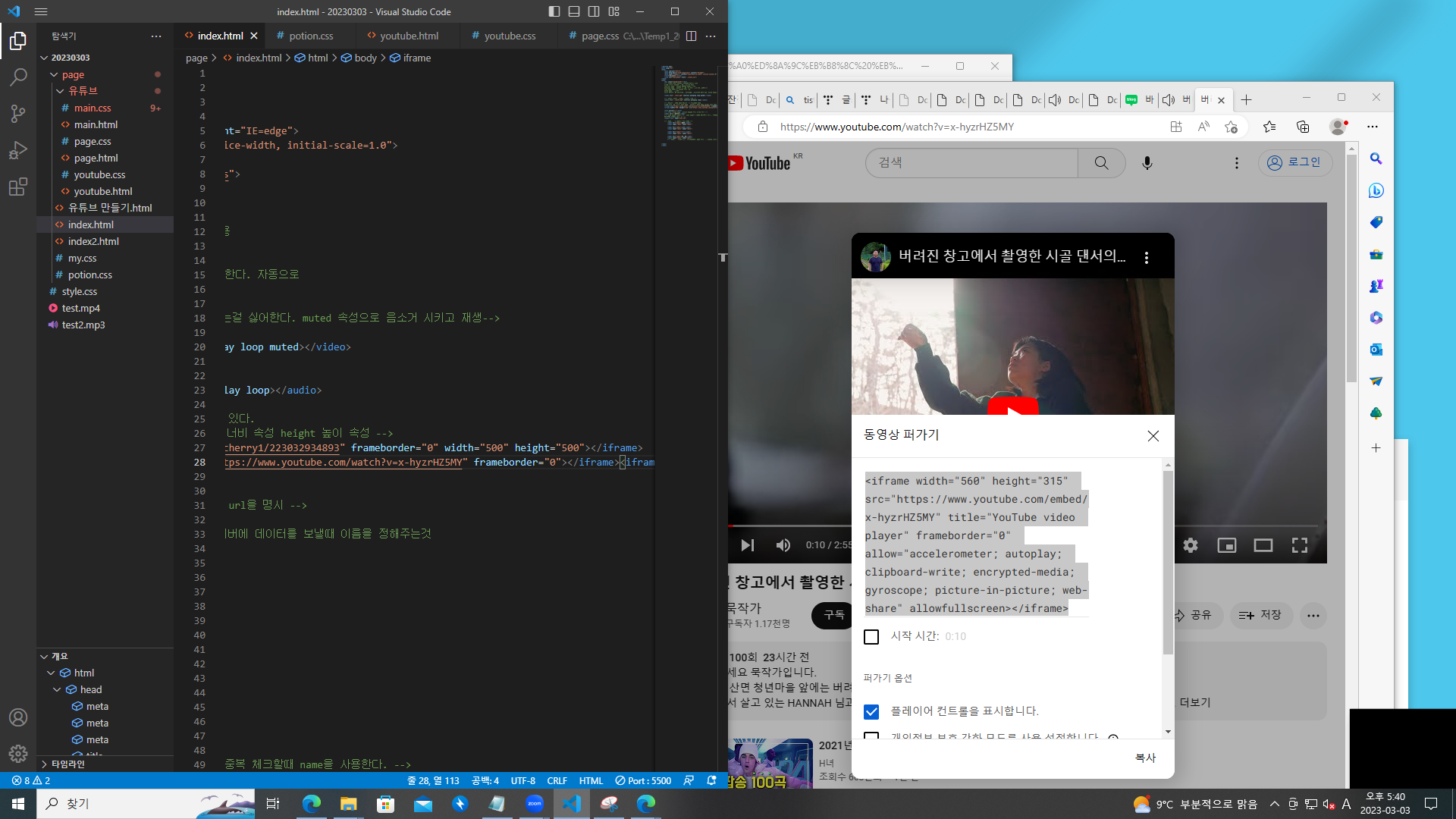The image size is (1456, 819).
Task: Open the Source Control view
Action: coord(18,114)
